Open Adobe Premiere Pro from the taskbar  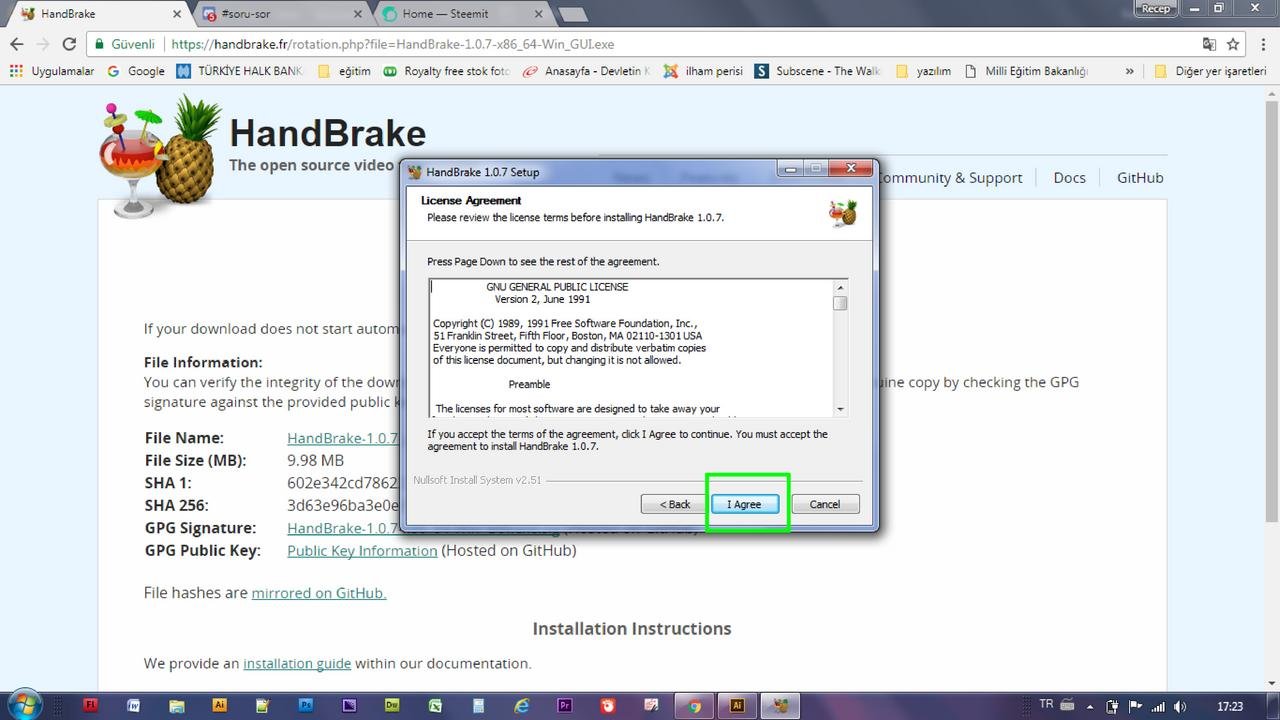pos(565,705)
